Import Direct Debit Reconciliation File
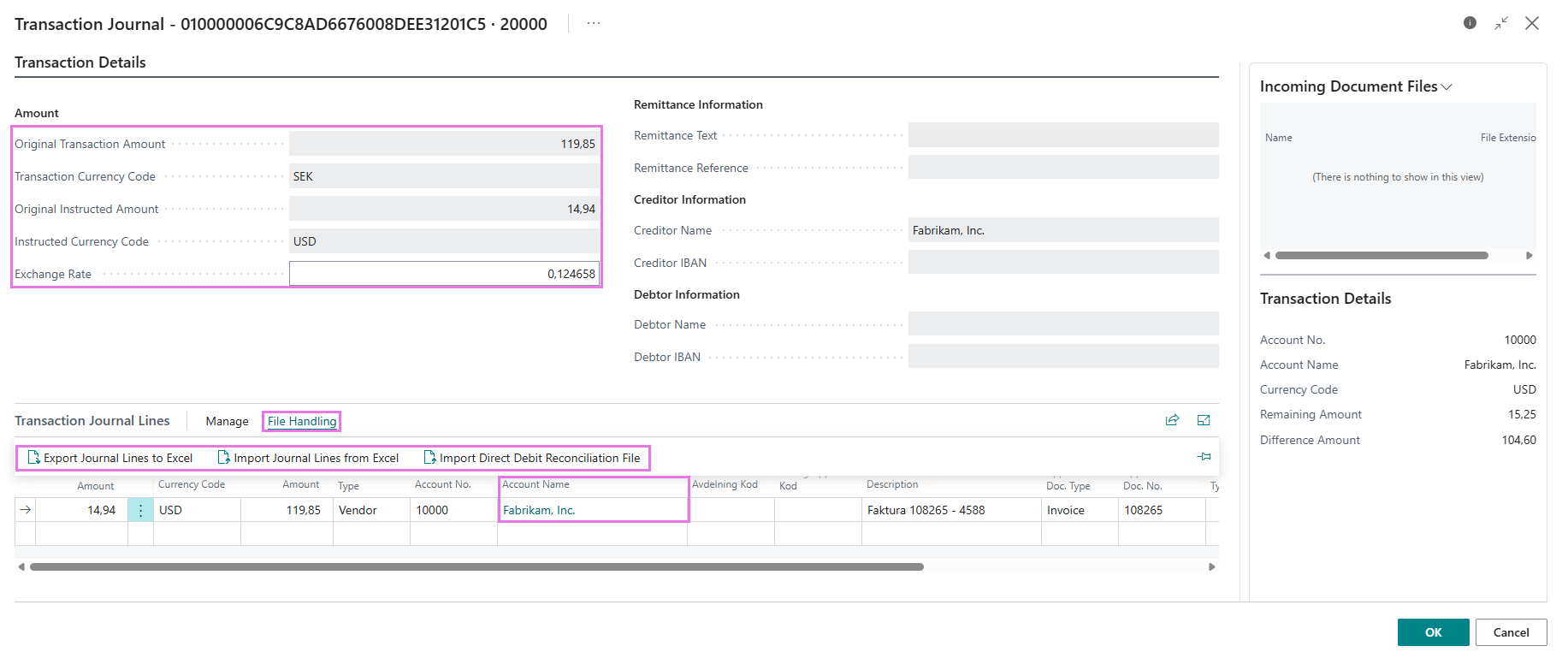Viewport: 1568px width, 664px height. tap(532, 458)
